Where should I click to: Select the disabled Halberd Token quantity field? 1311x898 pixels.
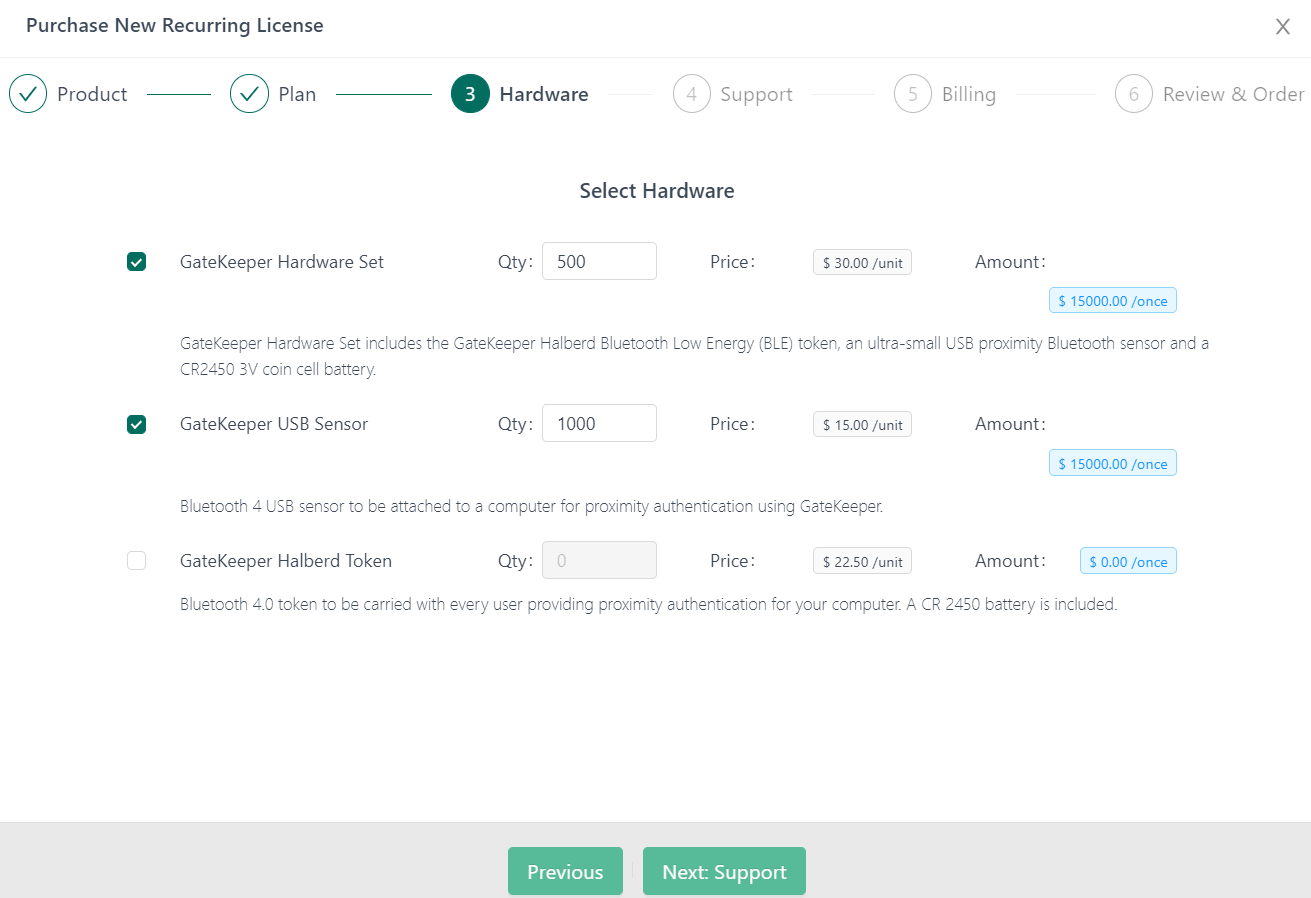599,560
